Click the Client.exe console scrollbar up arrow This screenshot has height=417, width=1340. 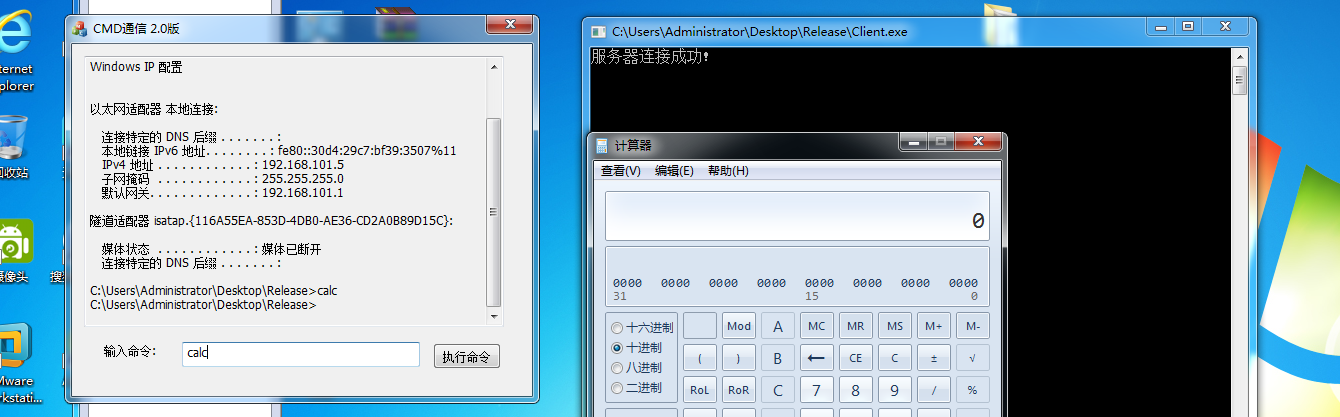1239,58
